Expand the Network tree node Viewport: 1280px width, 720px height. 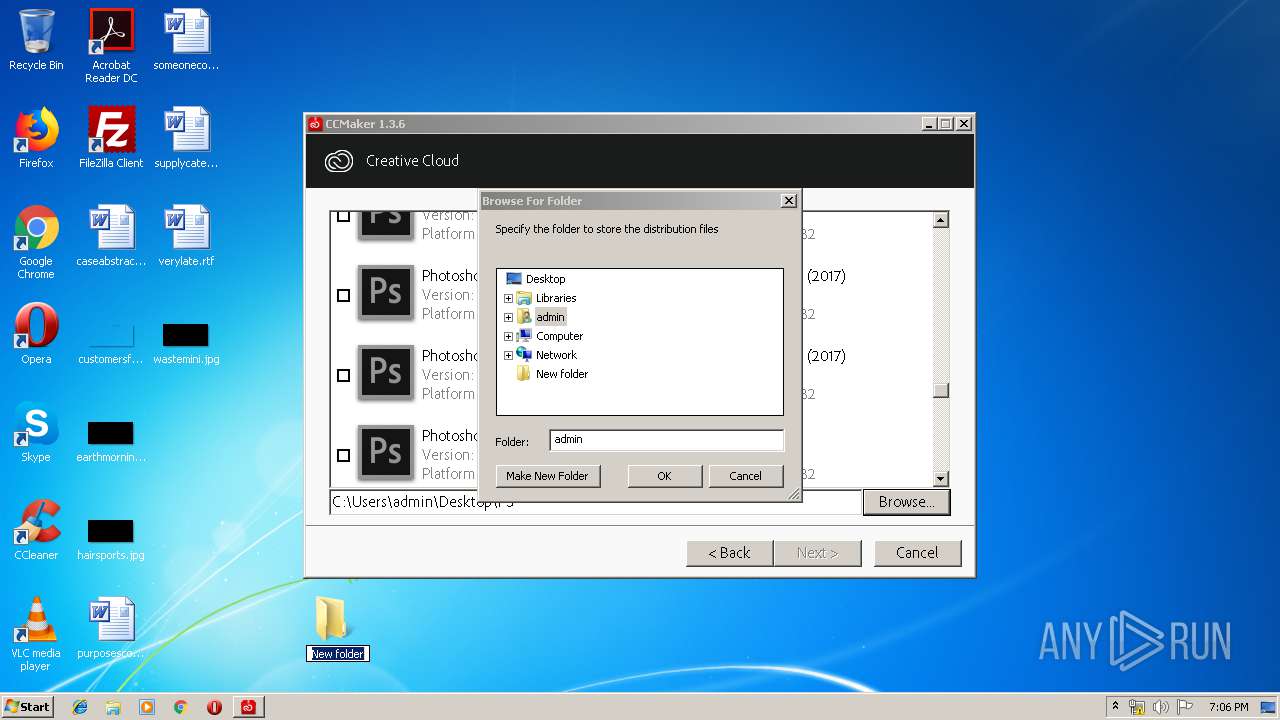click(x=508, y=355)
